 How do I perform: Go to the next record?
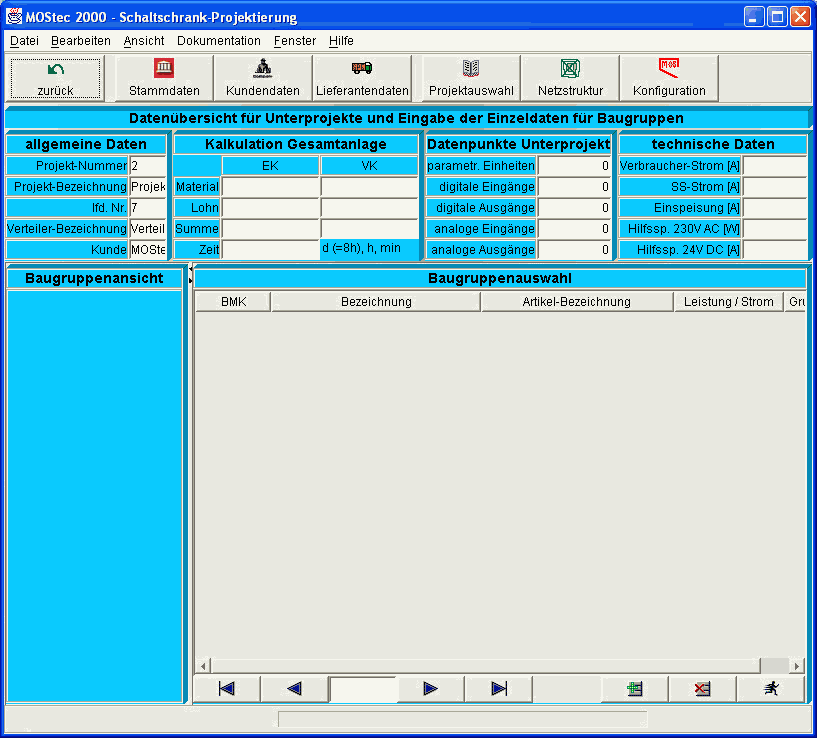[x=431, y=688]
